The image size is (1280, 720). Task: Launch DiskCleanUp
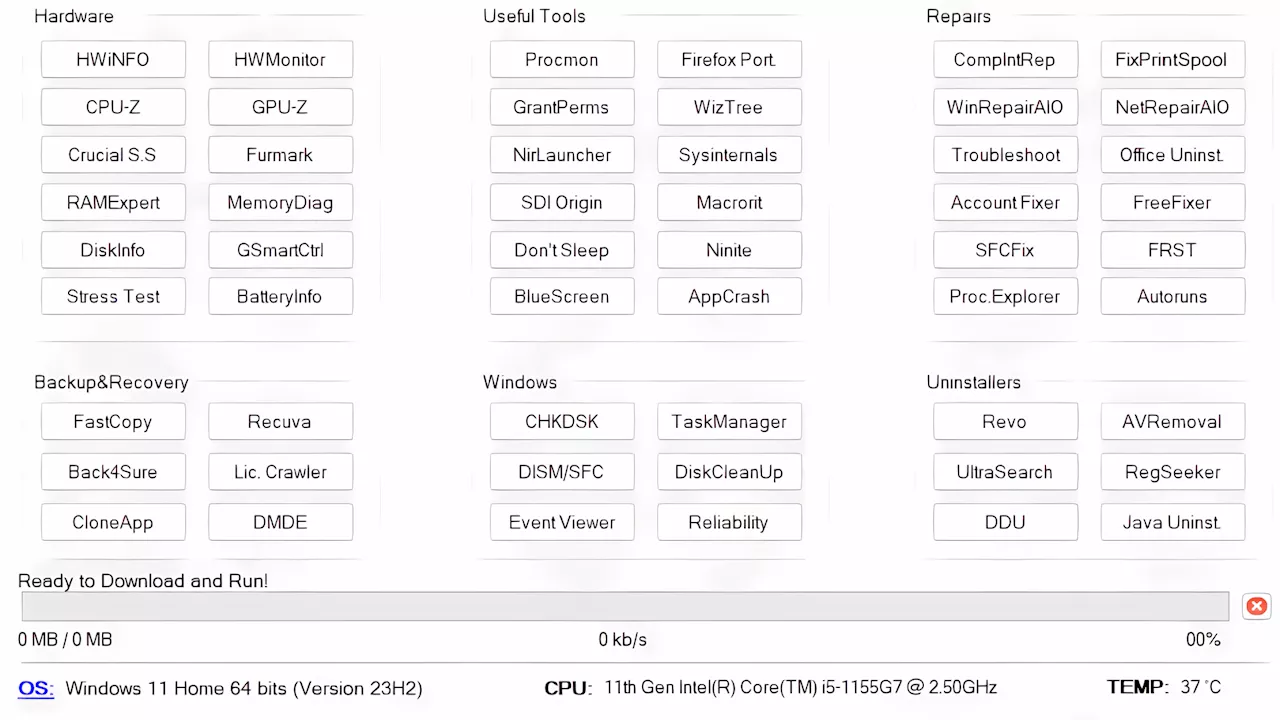[x=729, y=472]
